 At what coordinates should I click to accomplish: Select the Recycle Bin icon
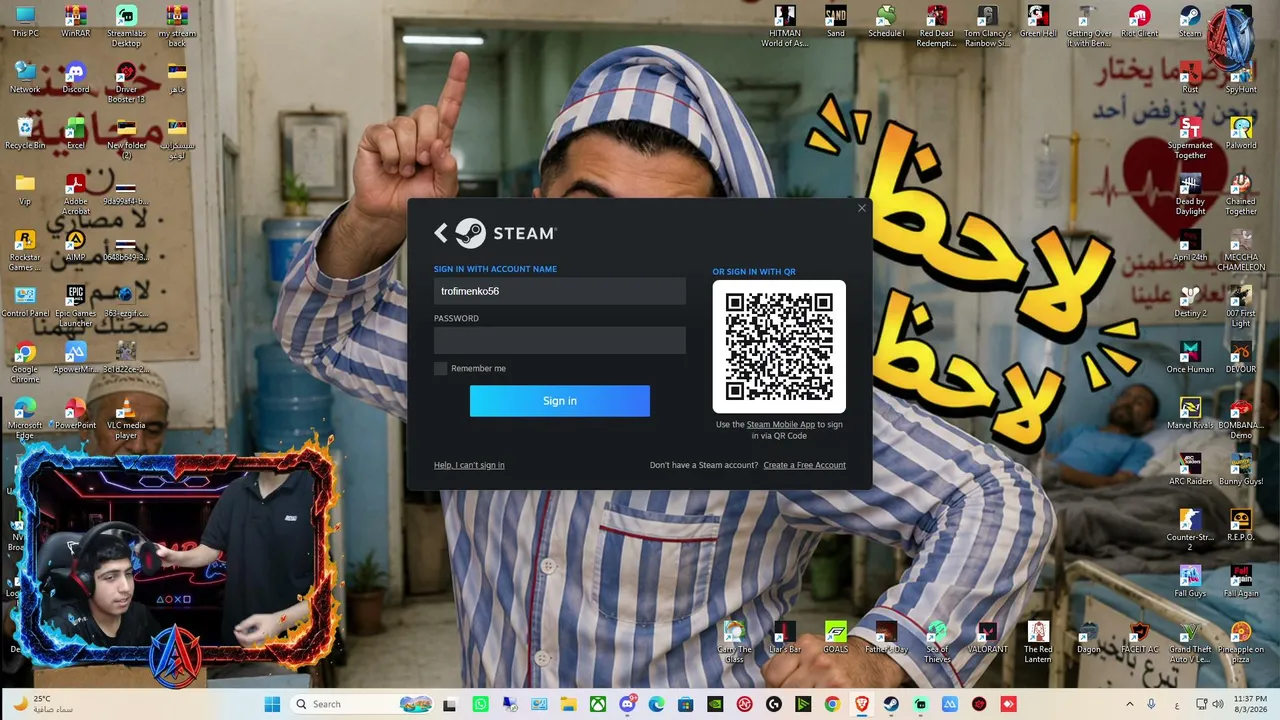point(25,134)
